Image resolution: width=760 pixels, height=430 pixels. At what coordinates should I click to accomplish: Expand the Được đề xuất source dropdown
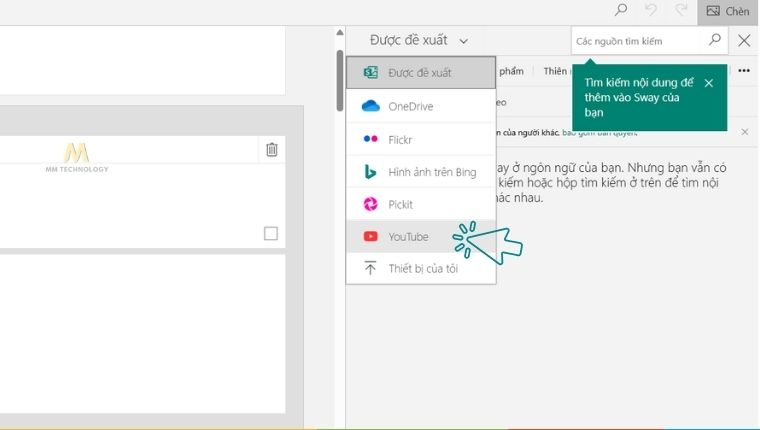(419, 40)
